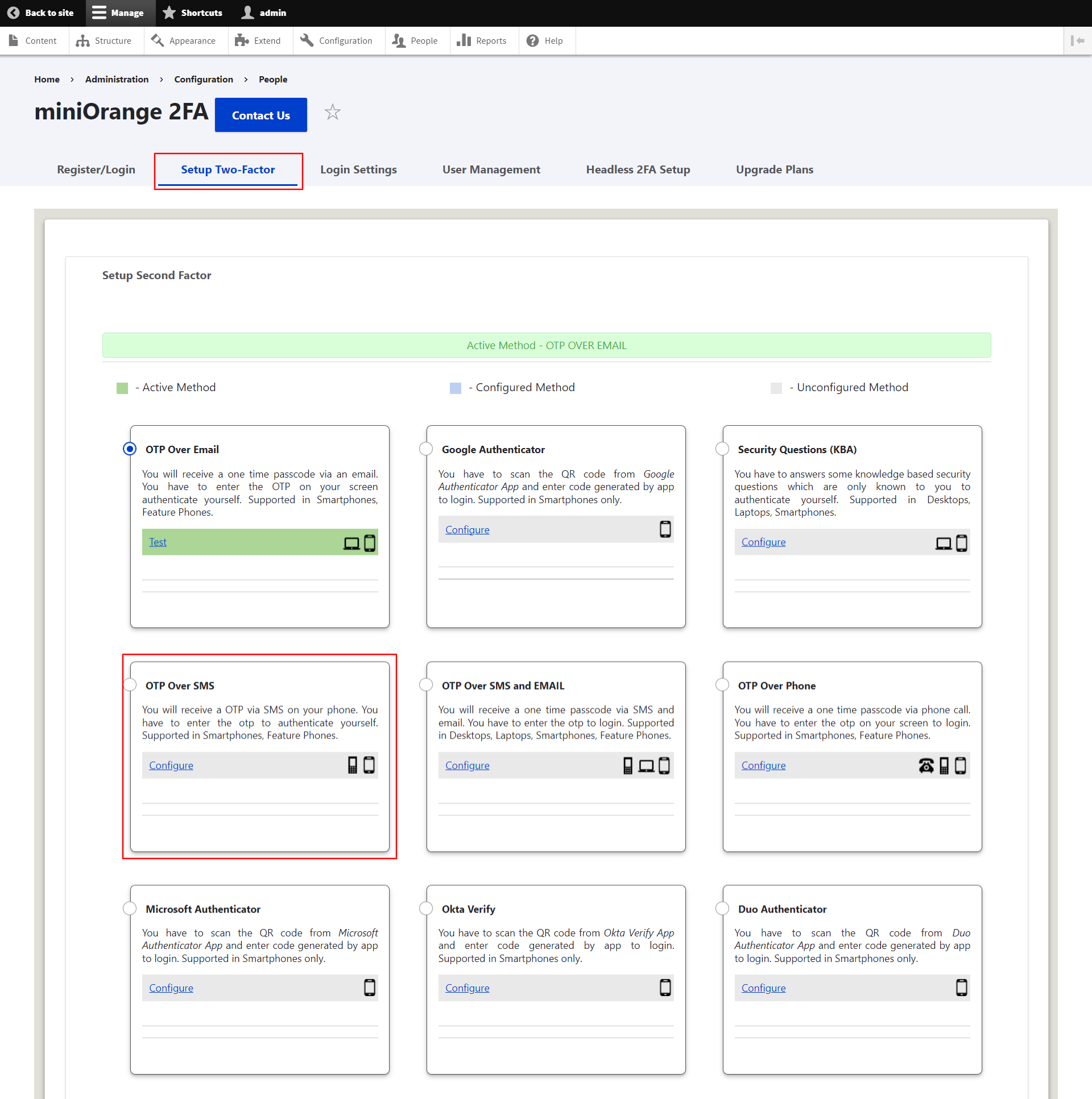Click the Back to site arrow icon
Viewport: 1092px width, 1099px height.
13,13
